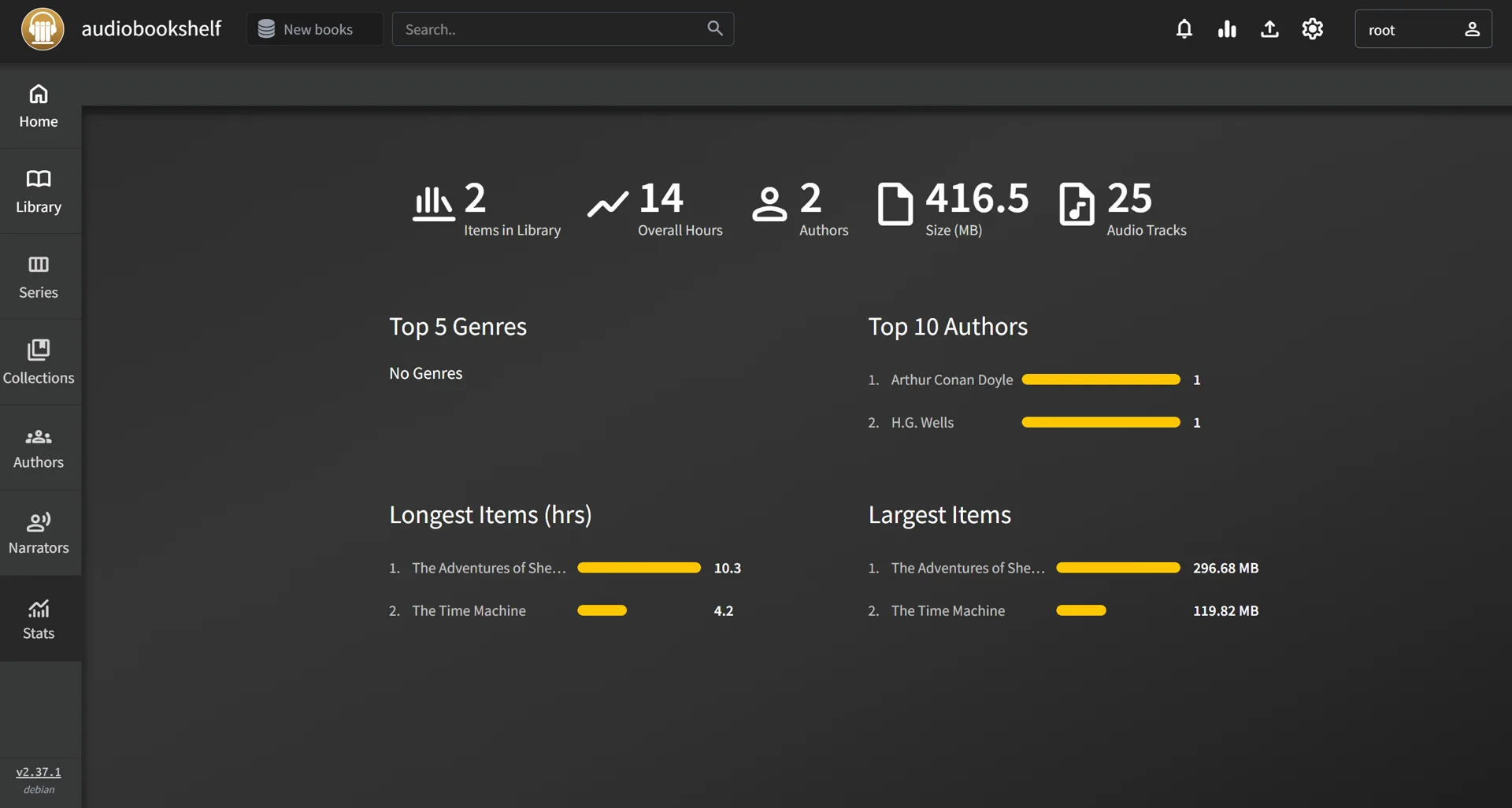This screenshot has height=808, width=1512.
Task: Click the user profile icon next to root
Action: 1472,29
